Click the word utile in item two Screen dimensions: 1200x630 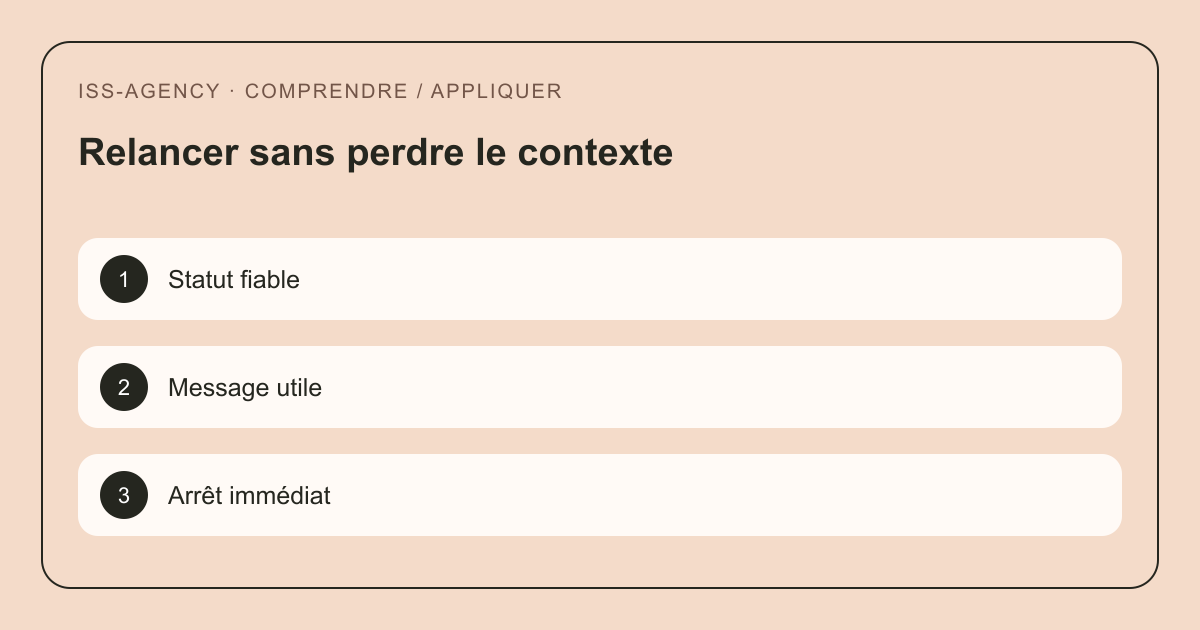pyautogui.click(x=295, y=388)
